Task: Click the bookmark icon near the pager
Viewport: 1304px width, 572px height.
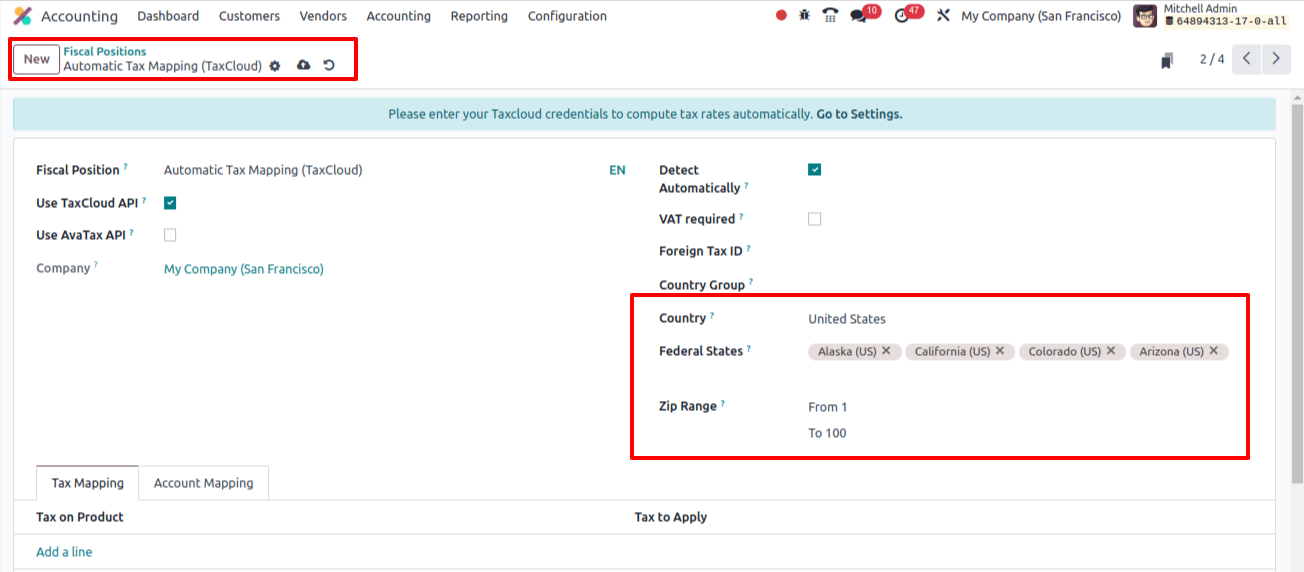Action: coord(1166,60)
